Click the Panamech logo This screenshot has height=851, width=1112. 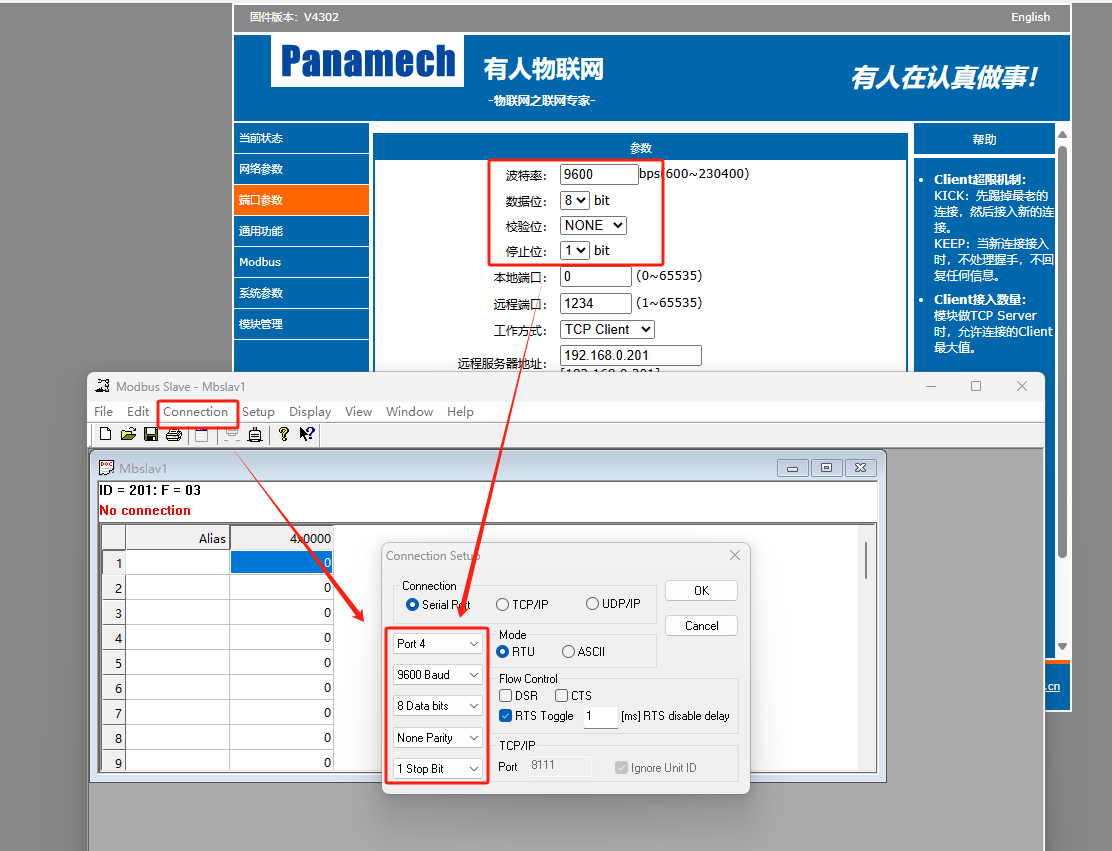[x=367, y=61]
